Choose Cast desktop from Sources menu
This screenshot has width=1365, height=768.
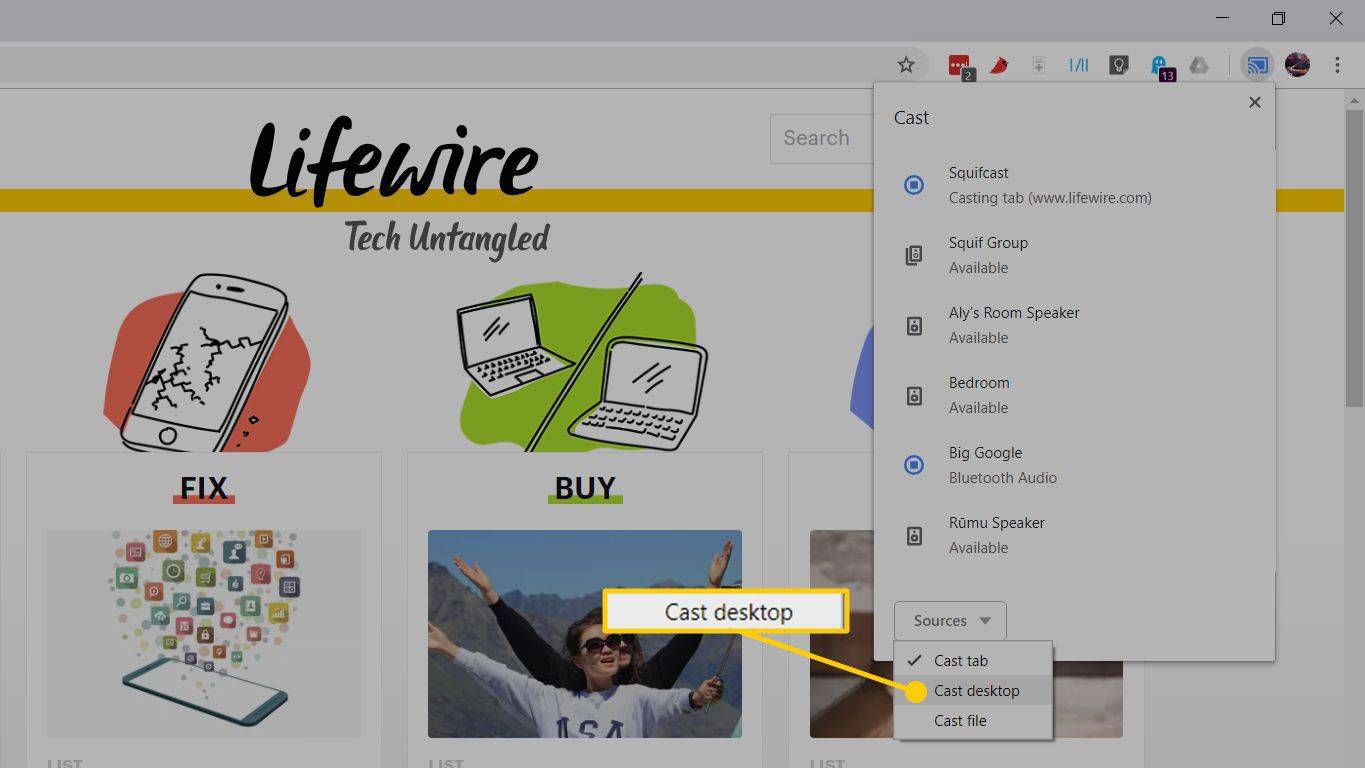972,690
